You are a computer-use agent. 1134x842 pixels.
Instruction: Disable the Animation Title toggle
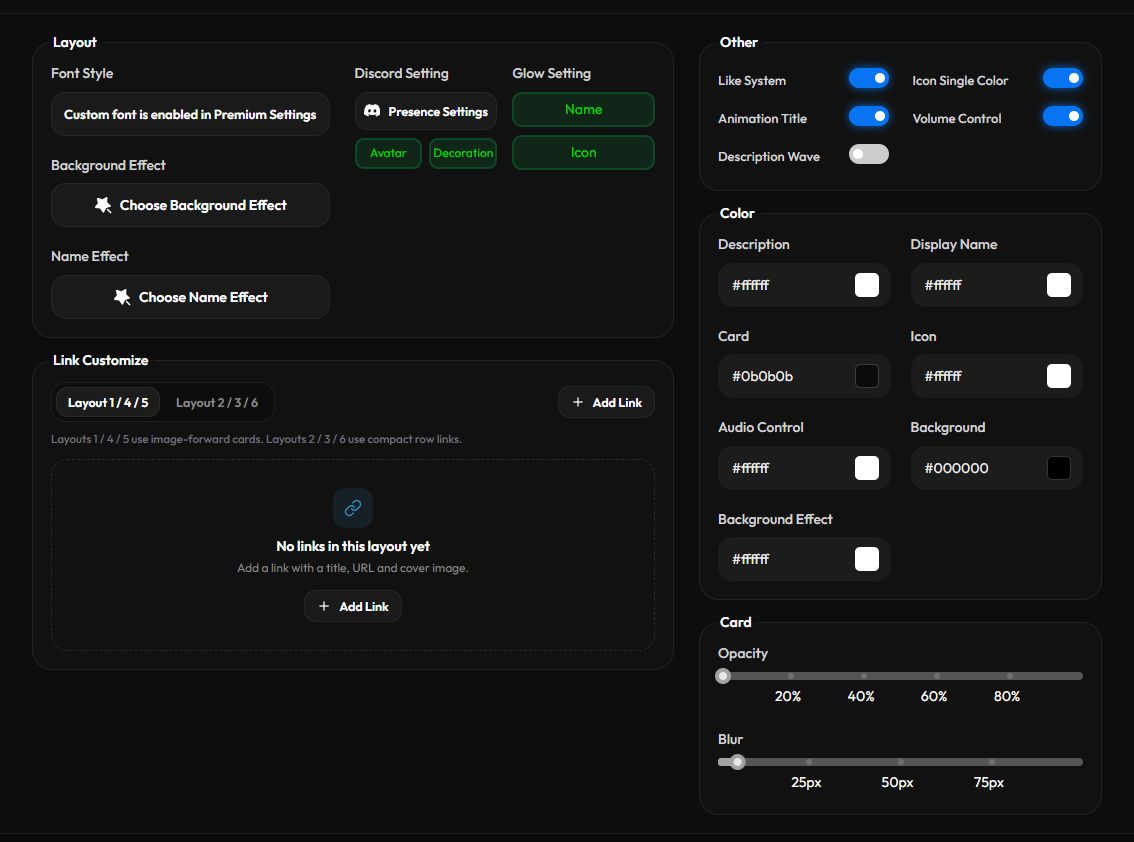[x=869, y=116]
